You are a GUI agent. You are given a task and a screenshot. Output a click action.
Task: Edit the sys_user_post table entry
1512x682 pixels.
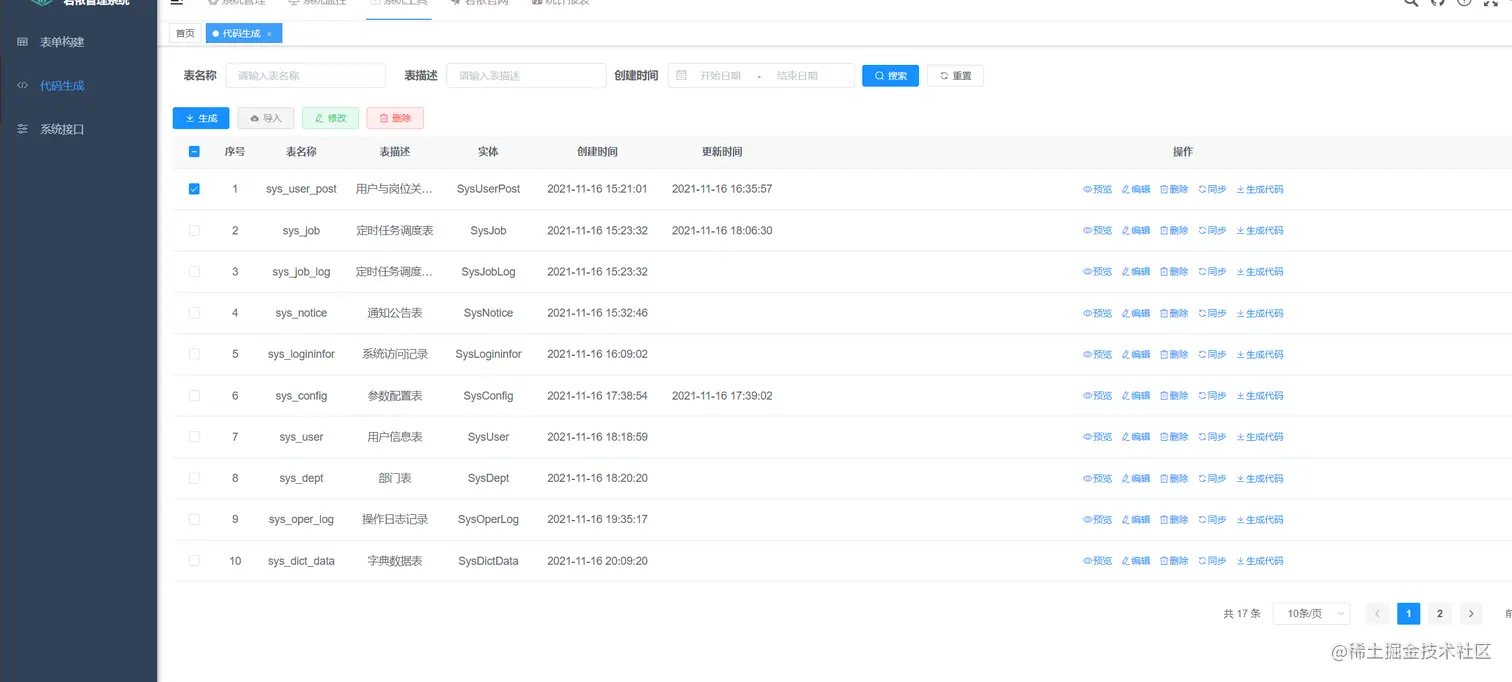coord(1136,189)
